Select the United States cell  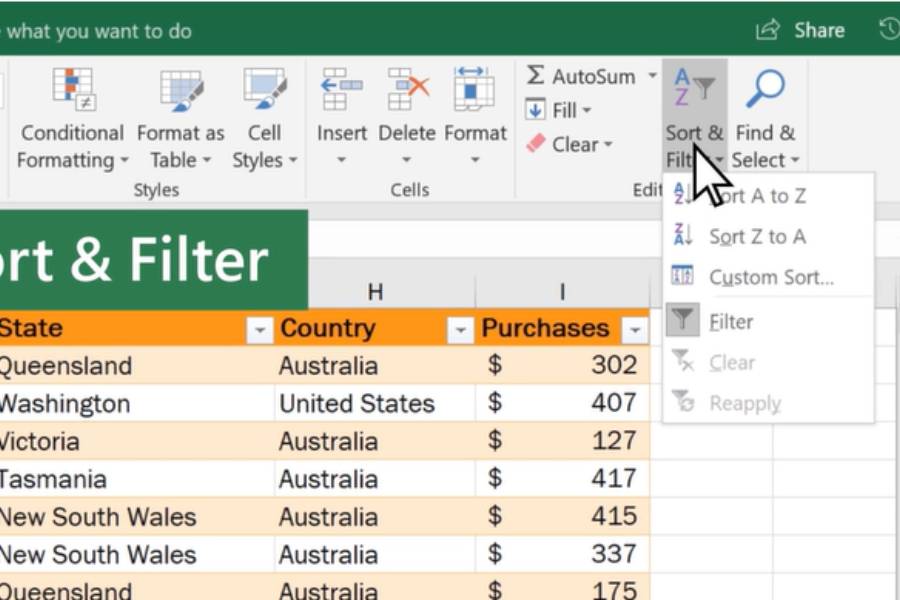point(375,403)
